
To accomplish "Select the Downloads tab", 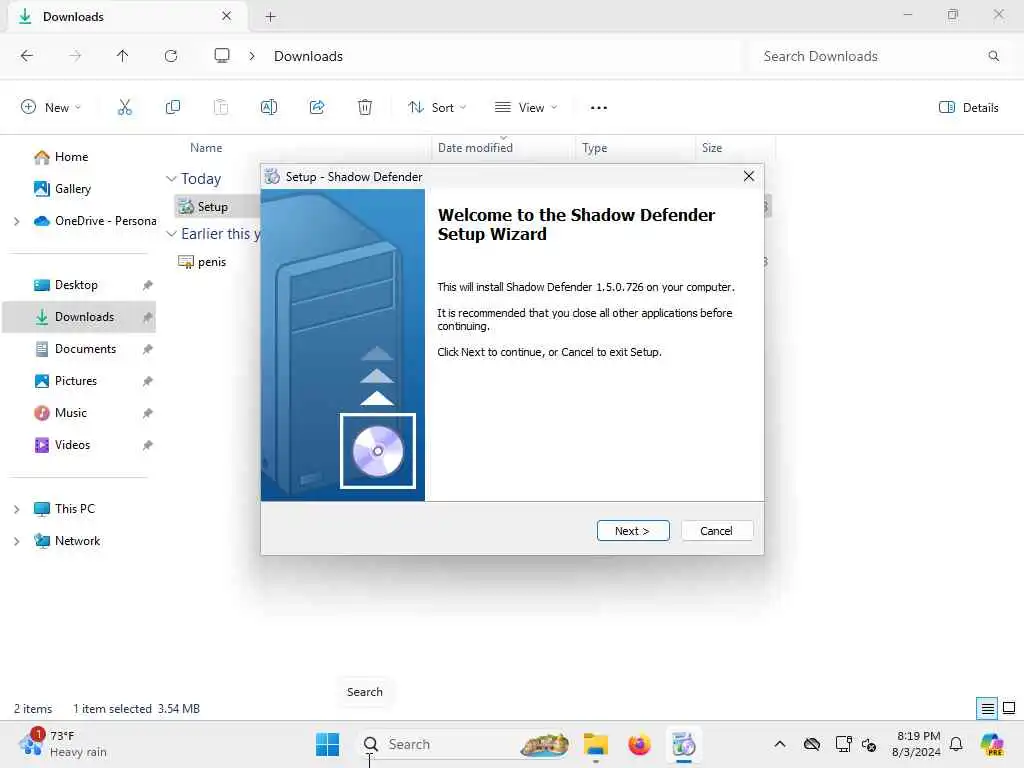I will point(127,17).
